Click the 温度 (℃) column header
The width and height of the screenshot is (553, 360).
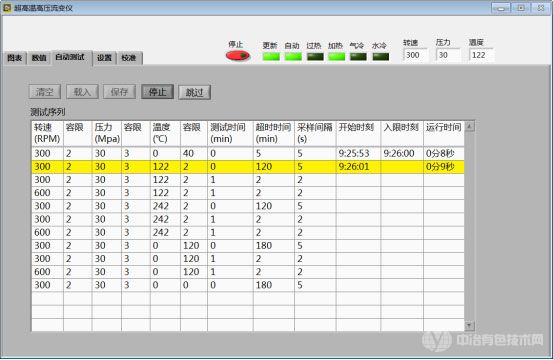click(x=165, y=133)
